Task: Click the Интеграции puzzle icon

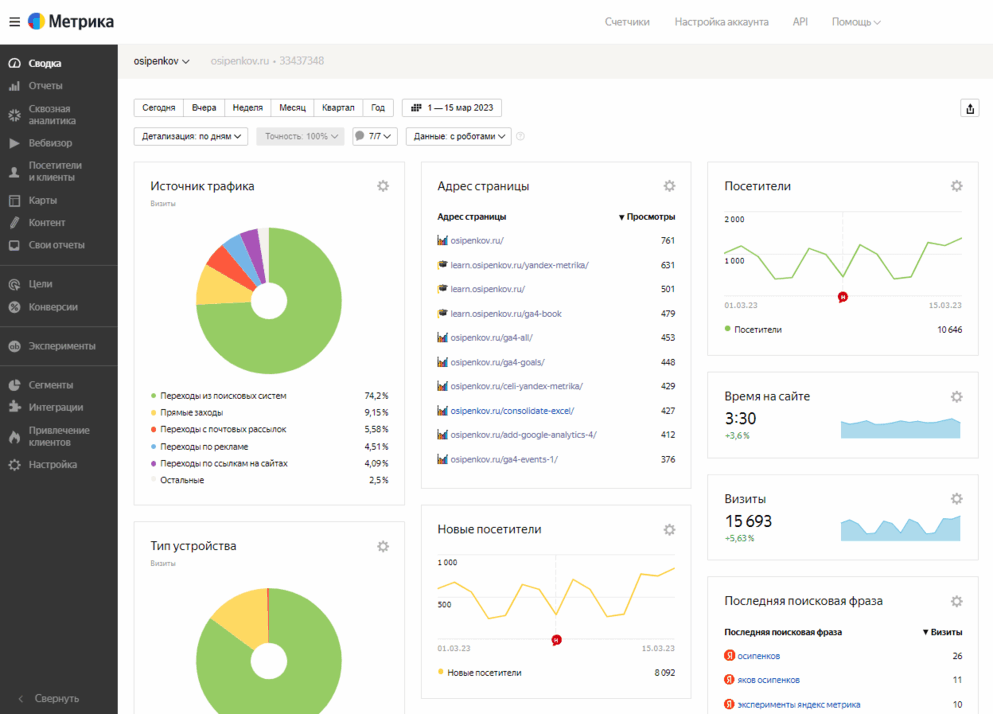Action: tap(15, 407)
